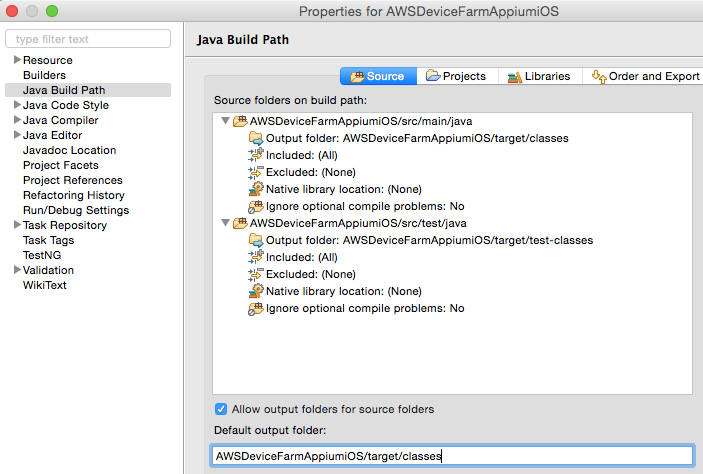703x474 pixels.
Task: Open the Javadoc Location page
Action: coord(69,150)
